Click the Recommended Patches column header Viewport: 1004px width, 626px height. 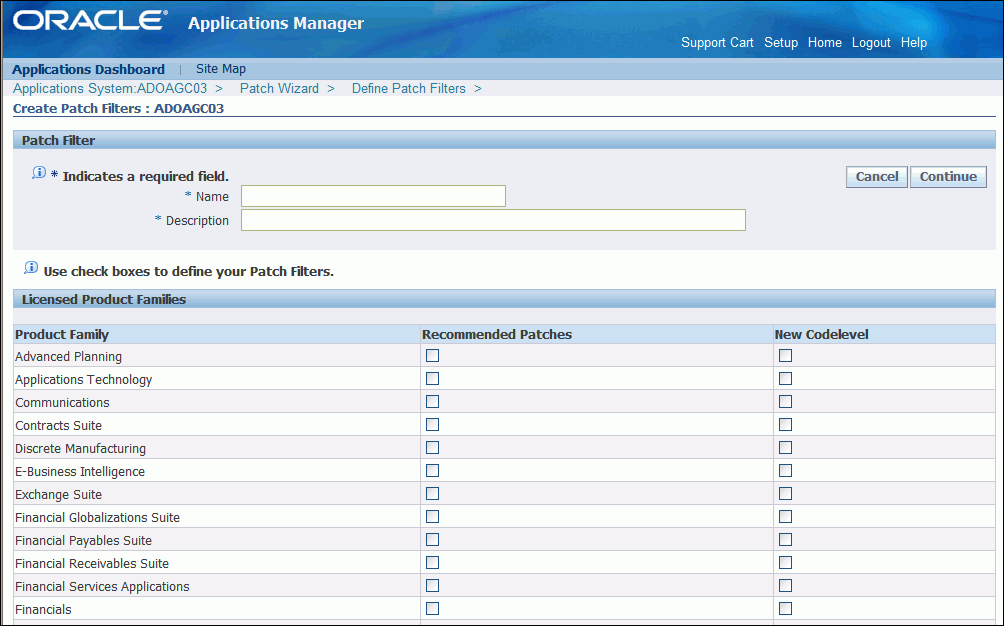click(497, 335)
